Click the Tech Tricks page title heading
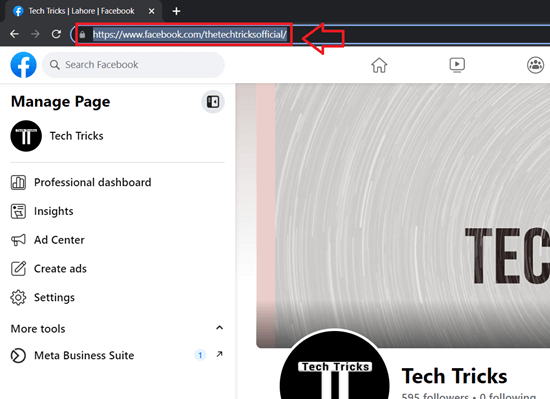This screenshot has height=399, width=550. tap(455, 376)
